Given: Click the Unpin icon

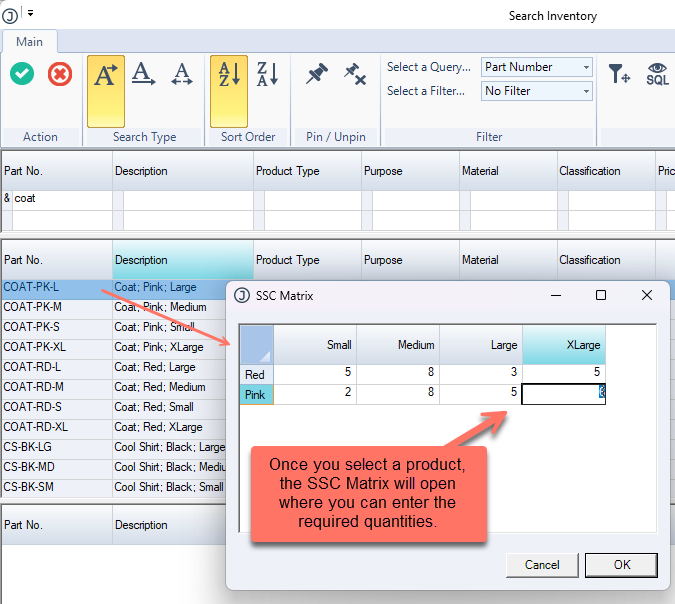Looking at the screenshot, I should (355, 74).
